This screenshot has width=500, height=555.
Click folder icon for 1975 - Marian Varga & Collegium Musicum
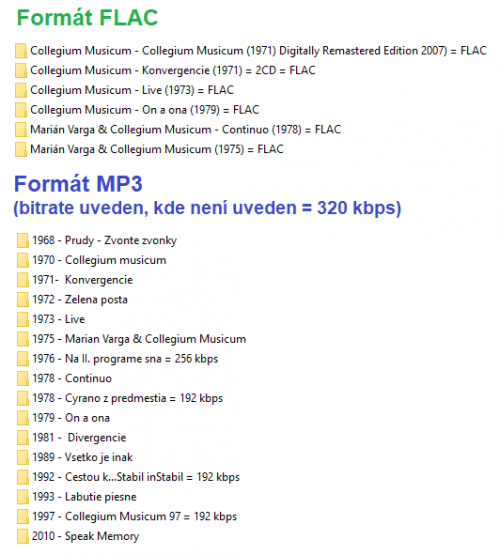coord(23,339)
